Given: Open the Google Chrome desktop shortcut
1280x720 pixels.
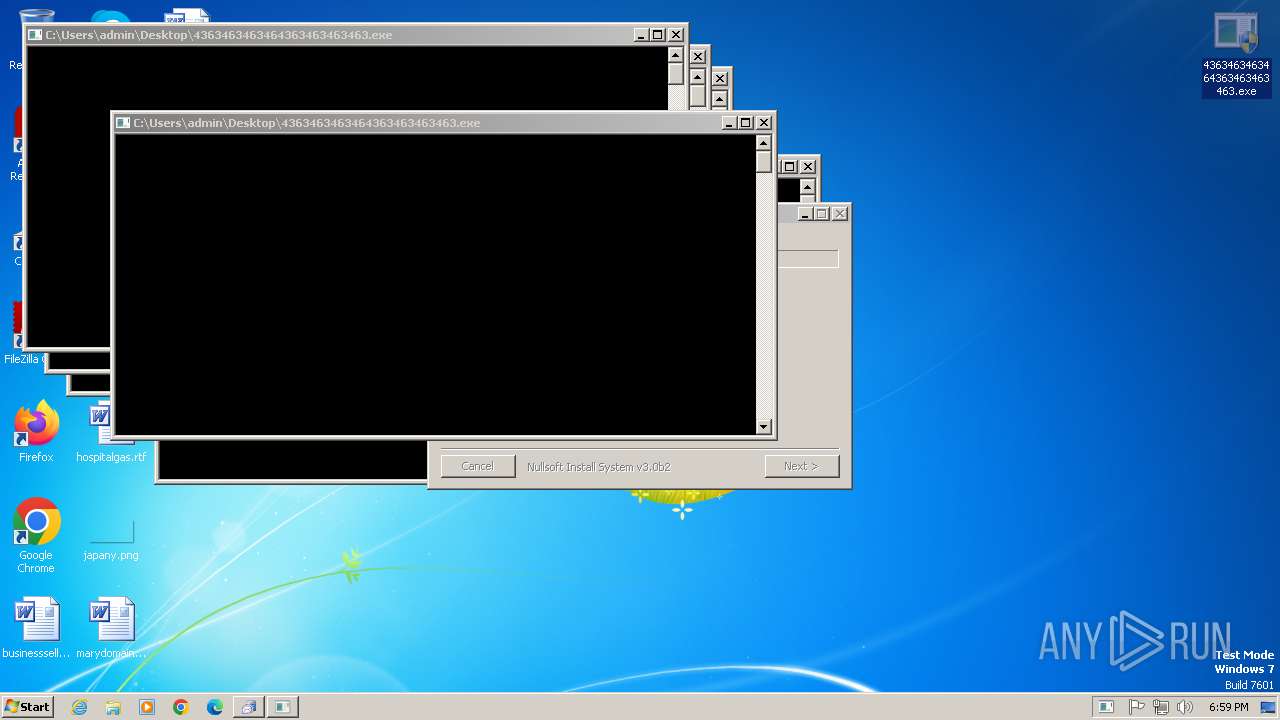Looking at the screenshot, I should [x=36, y=535].
